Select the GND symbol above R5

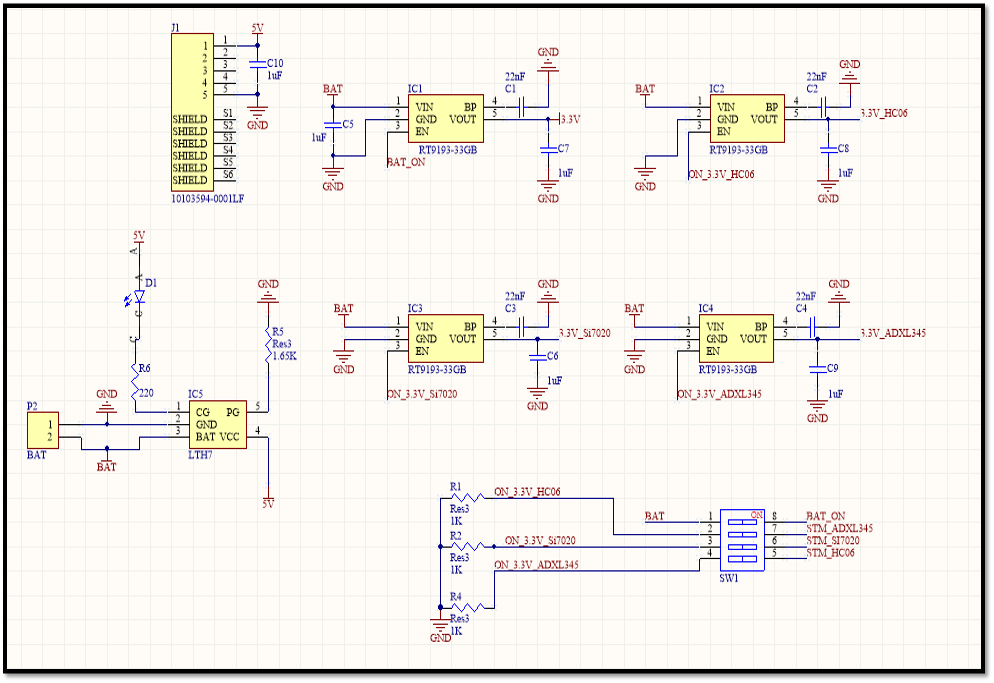[268, 291]
